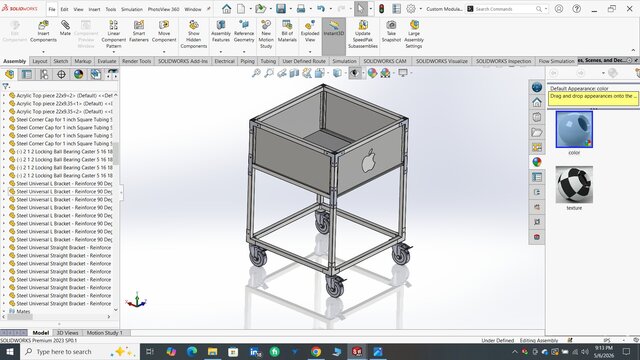Open the ConfigurationManager tab
The image size is (640, 360).
(x=44, y=74)
